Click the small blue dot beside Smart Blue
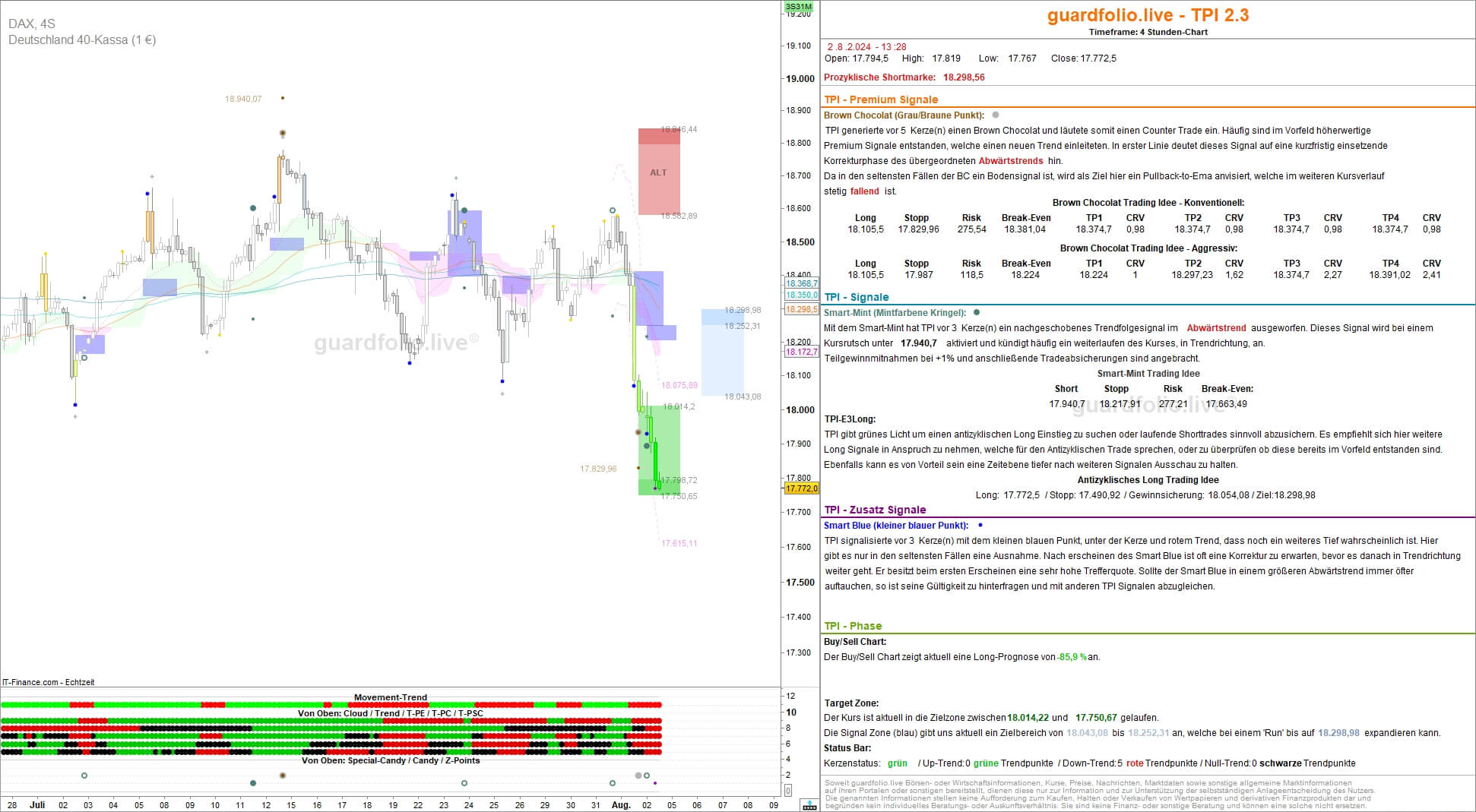The width and height of the screenshot is (1476, 812). click(x=980, y=525)
